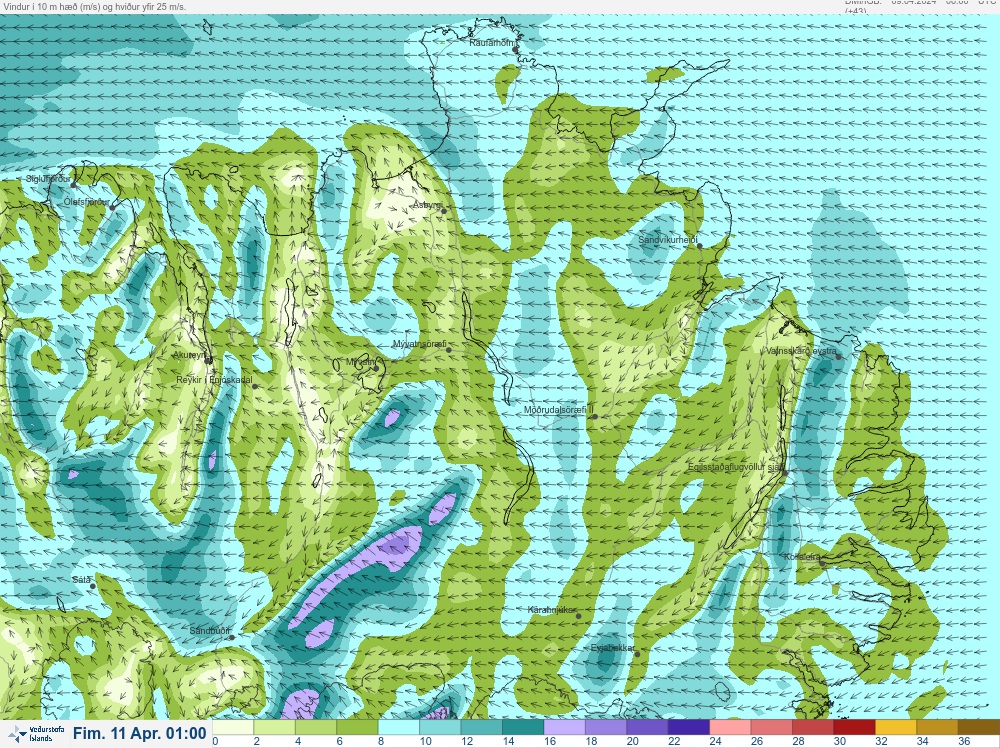
Task: Select the Egilsstaðaflugvöllur station label
Action: (735, 467)
